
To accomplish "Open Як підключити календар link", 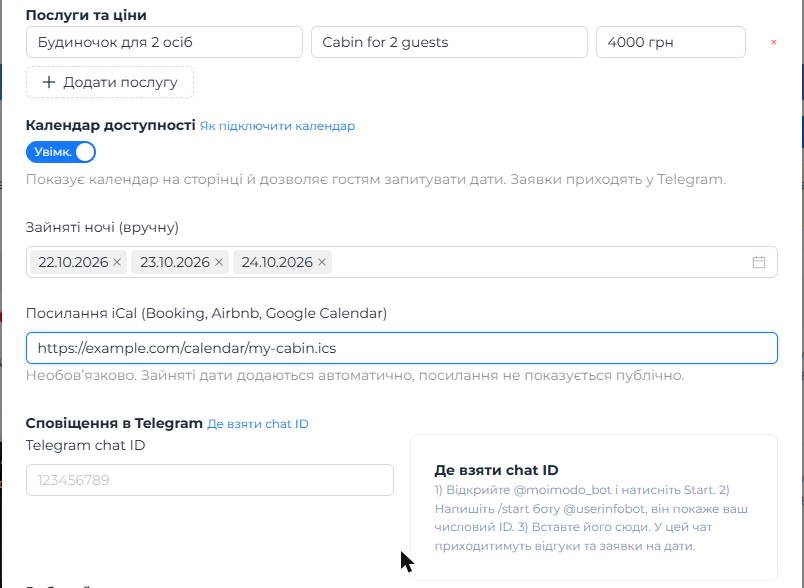I will pyautogui.click(x=277, y=126).
